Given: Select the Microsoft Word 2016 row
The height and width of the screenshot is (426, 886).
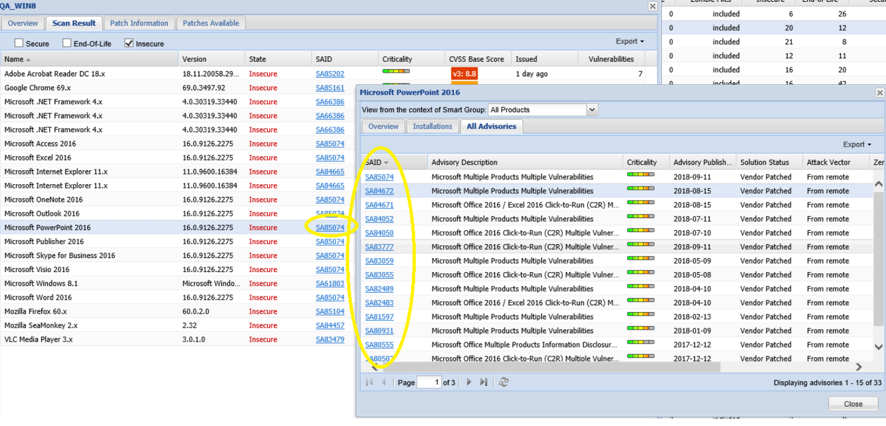Looking at the screenshot, I should tap(177, 298).
